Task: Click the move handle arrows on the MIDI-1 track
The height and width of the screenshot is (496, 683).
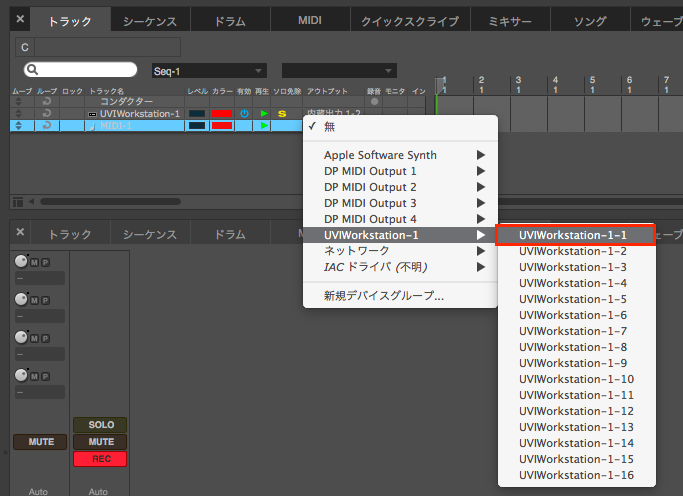Action: tap(18, 126)
